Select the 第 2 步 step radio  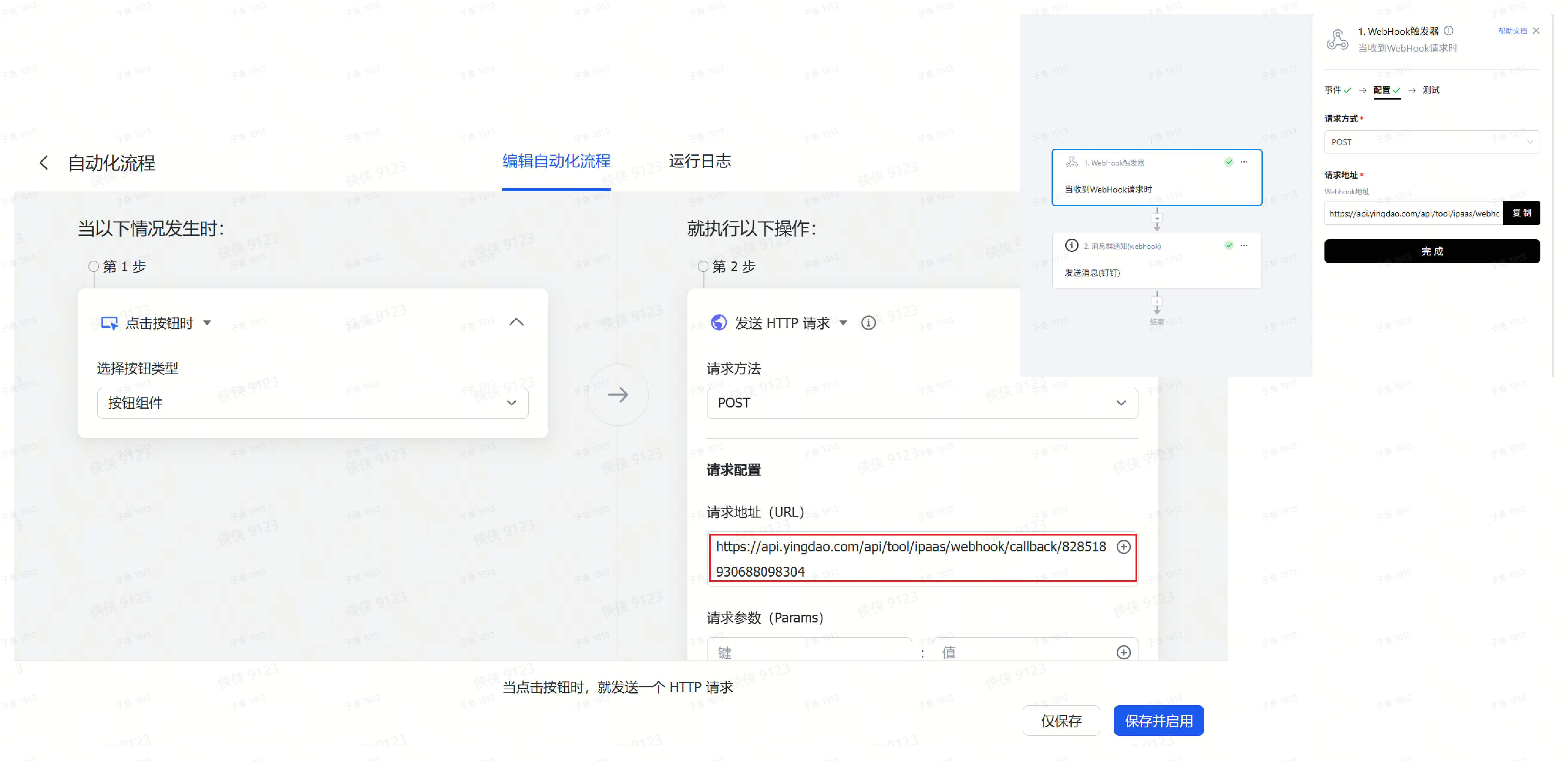[703, 267]
